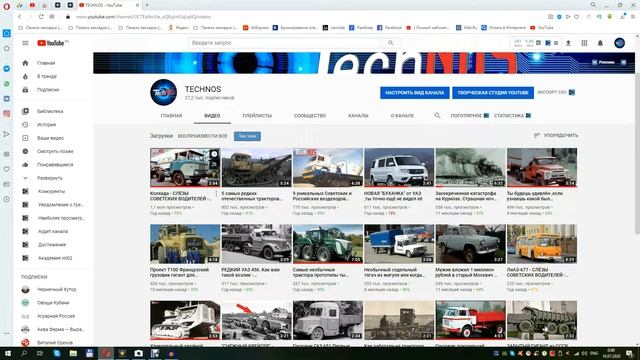Open the Windows Start button

(x=7, y=353)
